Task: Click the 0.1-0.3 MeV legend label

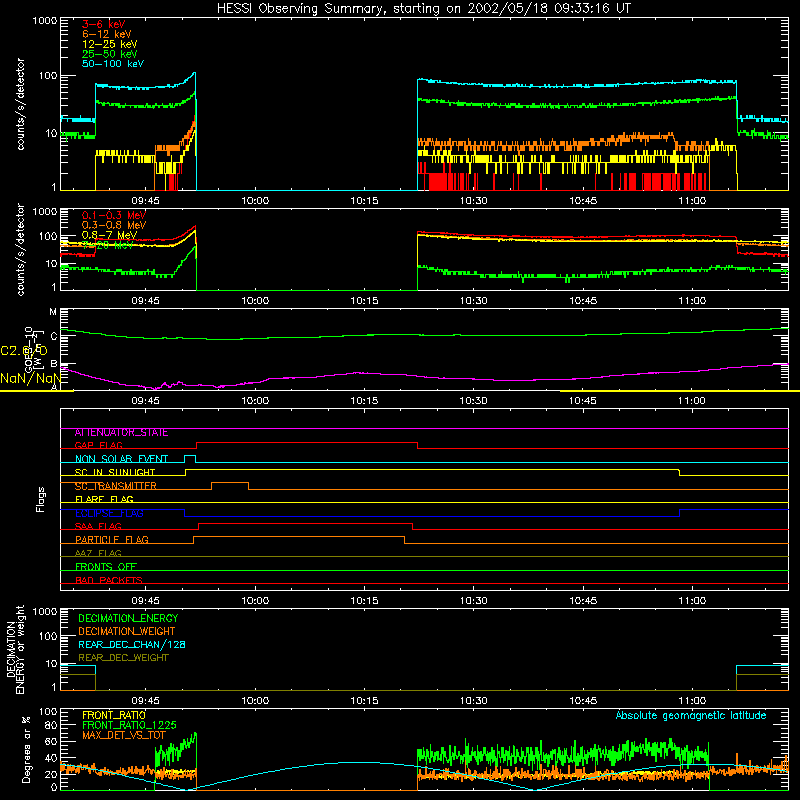Action: [x=113, y=215]
